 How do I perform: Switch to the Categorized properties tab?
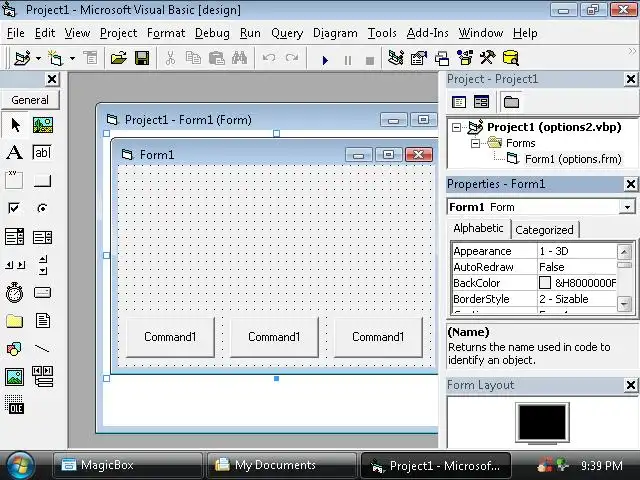pos(544,230)
